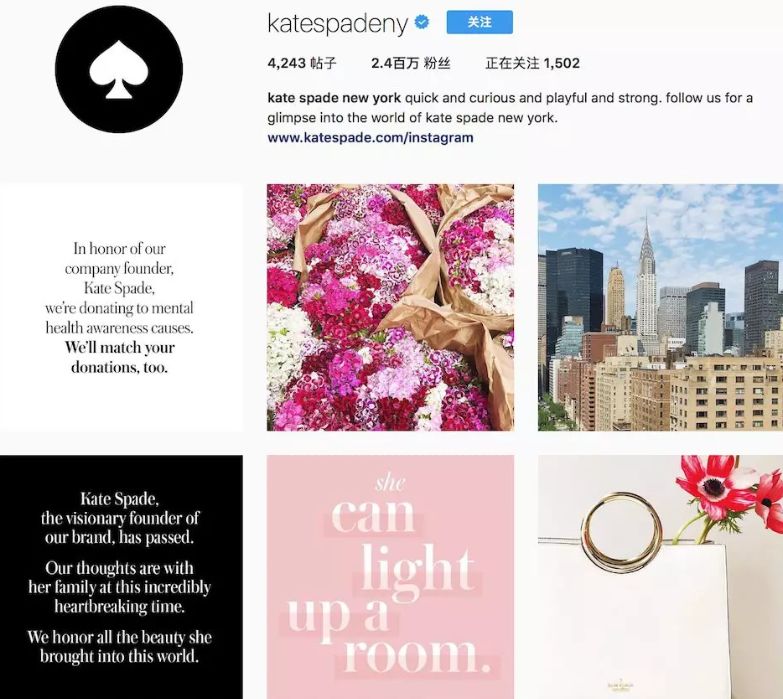Image resolution: width=783 pixels, height=699 pixels.
Task: Click the white spade logo symbol
Action: click(x=119, y=69)
